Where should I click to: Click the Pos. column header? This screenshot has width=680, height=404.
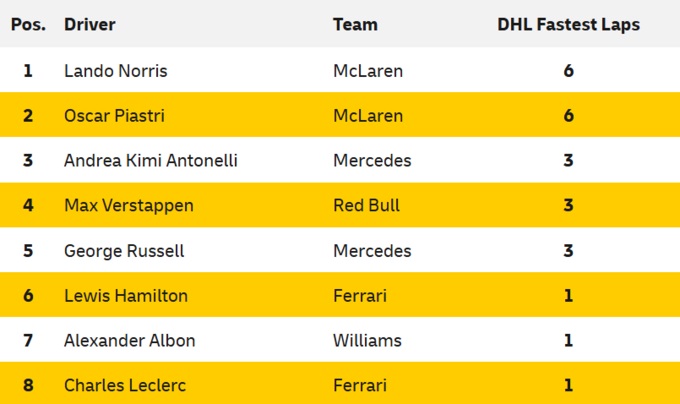tap(28, 24)
